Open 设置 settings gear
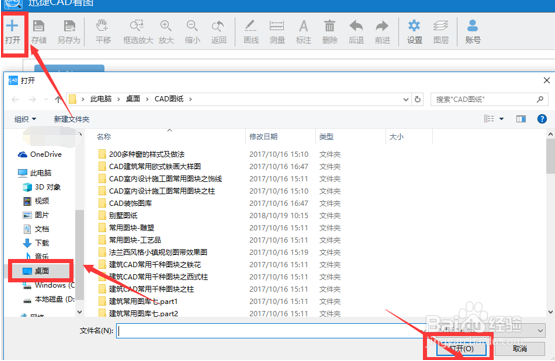 click(x=414, y=32)
